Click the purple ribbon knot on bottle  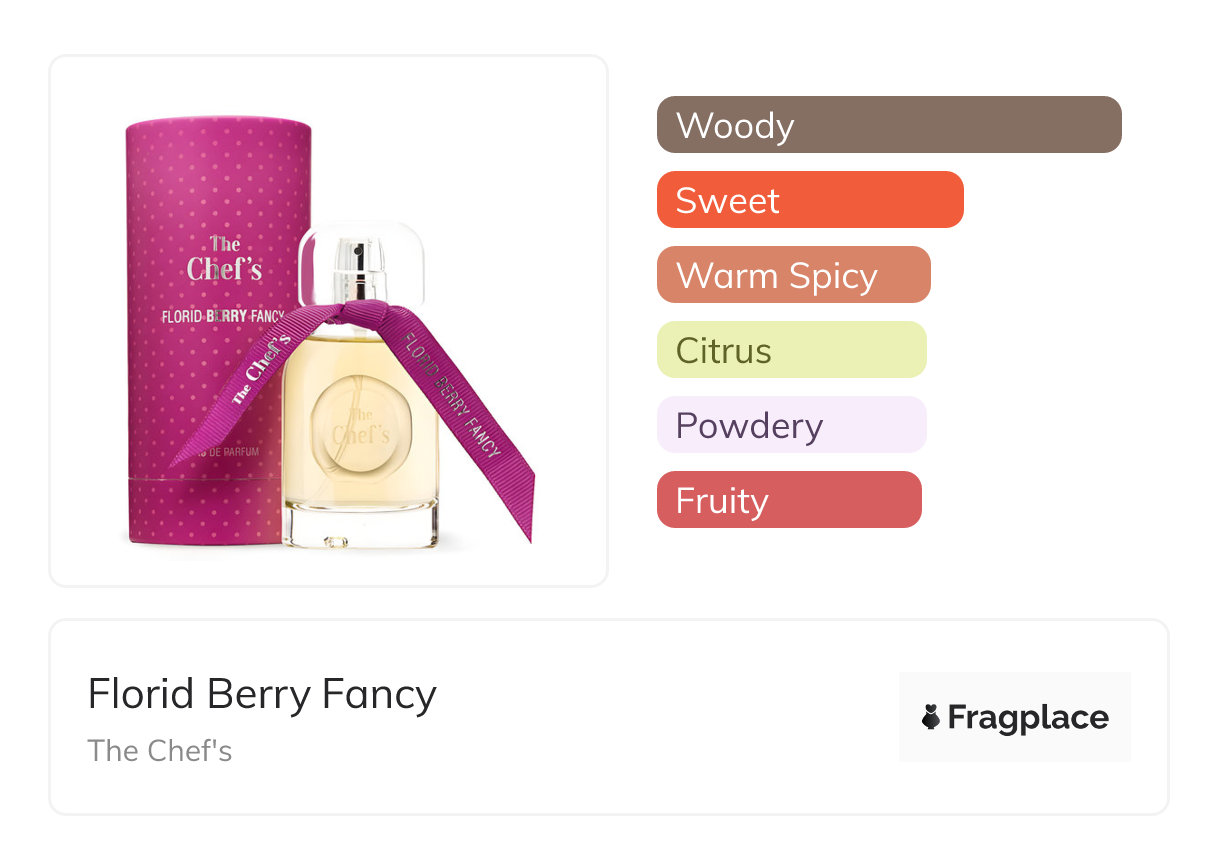(363, 316)
